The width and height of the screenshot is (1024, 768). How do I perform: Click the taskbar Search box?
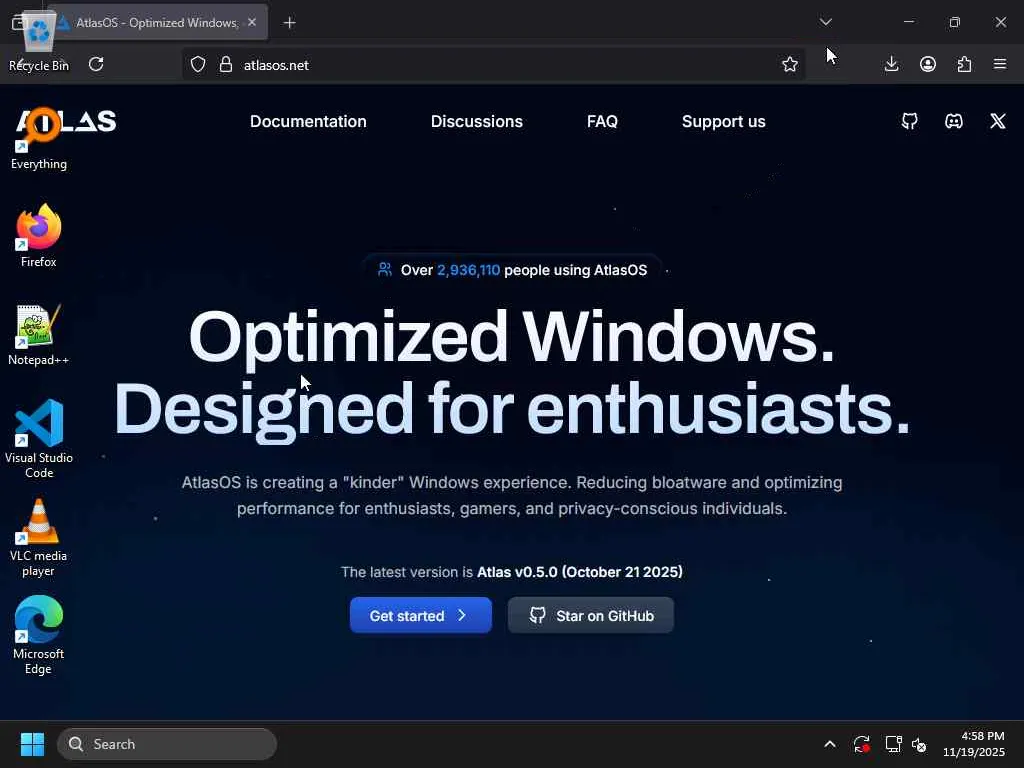click(x=167, y=744)
